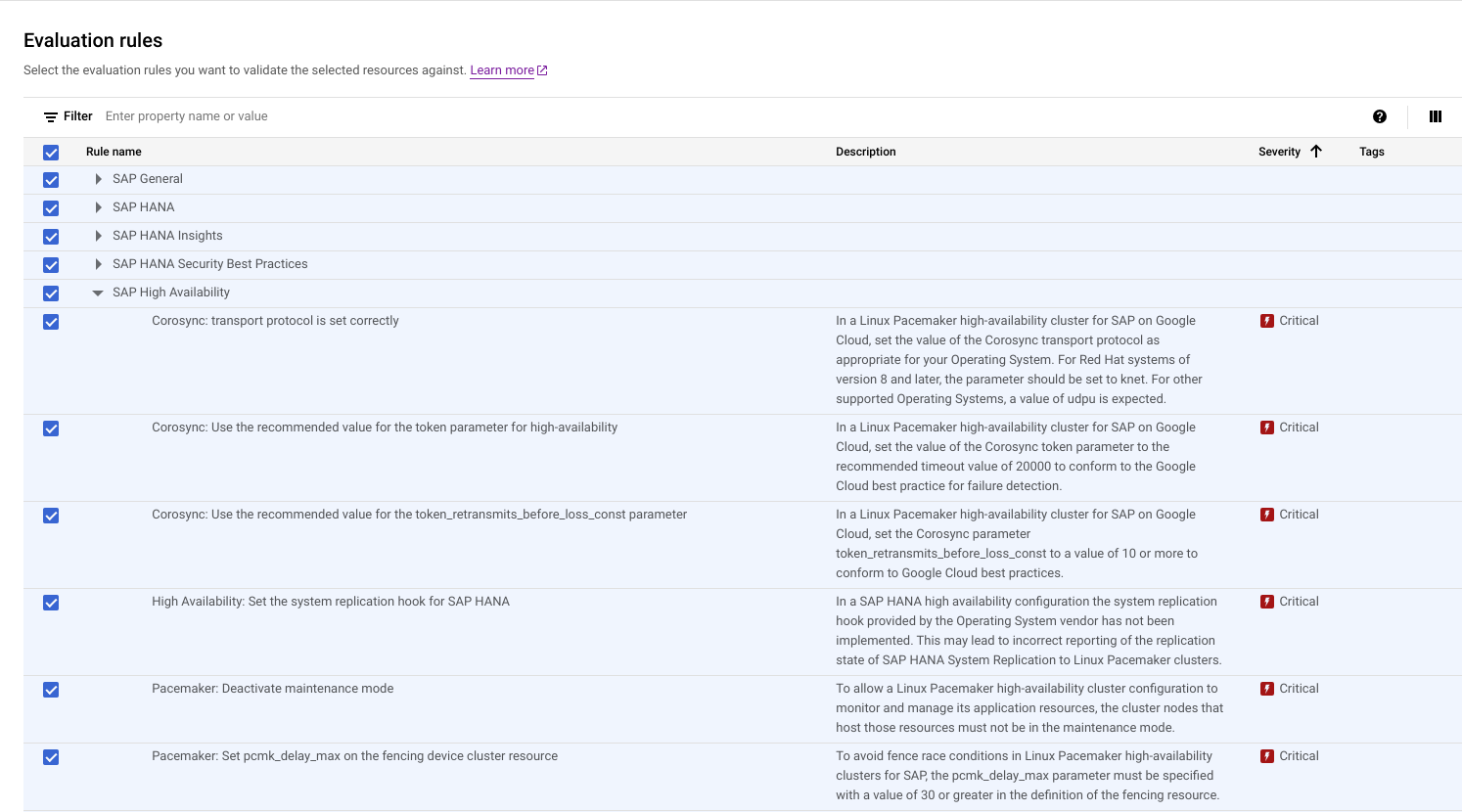This screenshot has width=1462, height=812.
Task: Uncheck Corosync token parameter rule checkbox
Action: (51, 429)
